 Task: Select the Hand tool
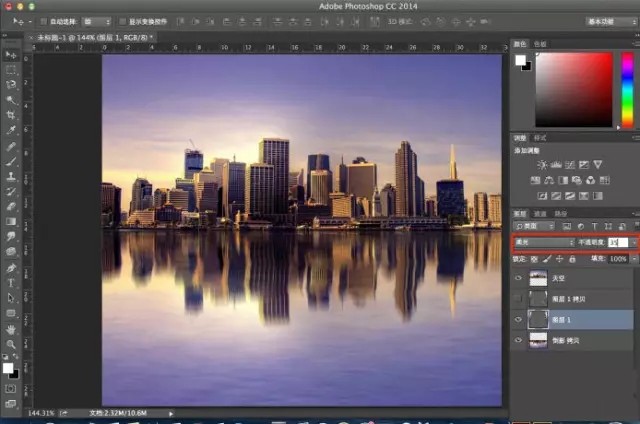point(11,328)
